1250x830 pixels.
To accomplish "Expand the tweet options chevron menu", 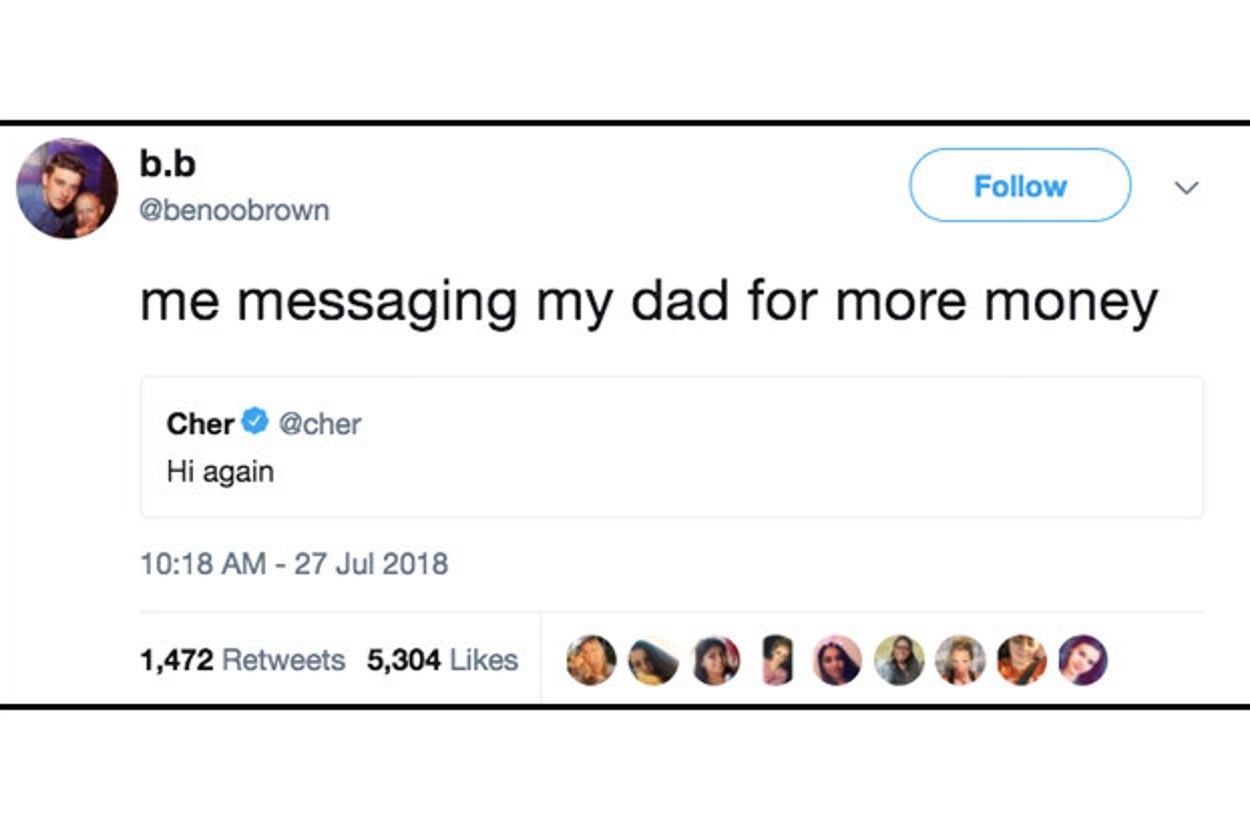I will [x=1186, y=187].
